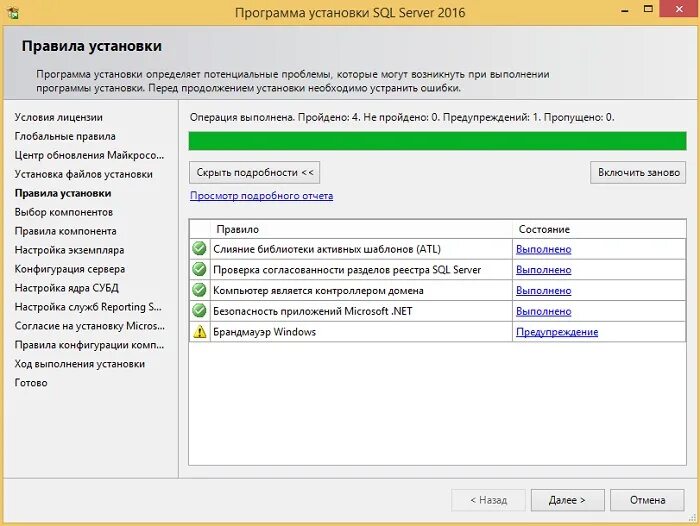Click the Далее > button
700x526 pixels.
(x=567, y=500)
